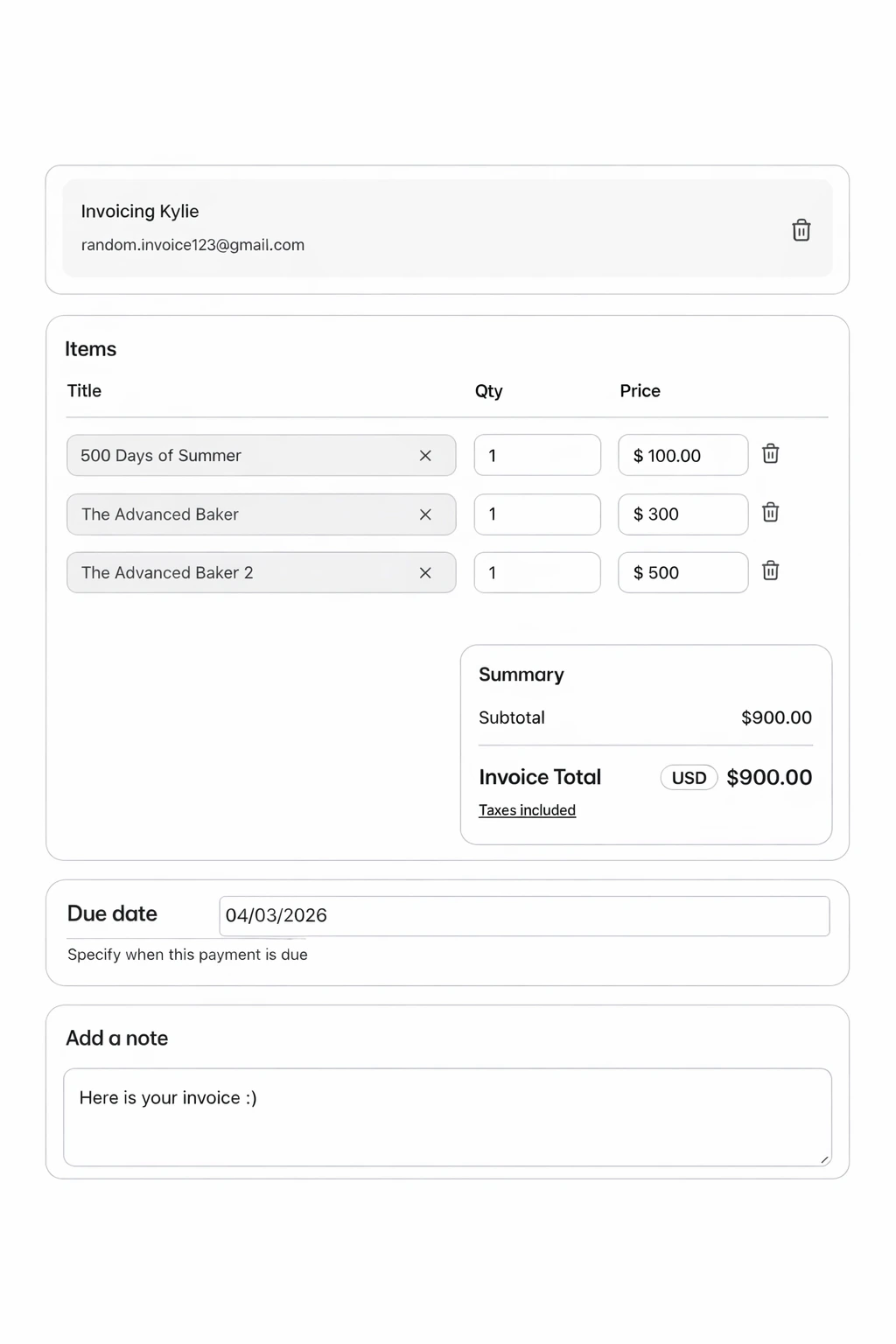896x1344 pixels.
Task: Clear The Advanced Baker 2 title via its X
Action: [426, 572]
